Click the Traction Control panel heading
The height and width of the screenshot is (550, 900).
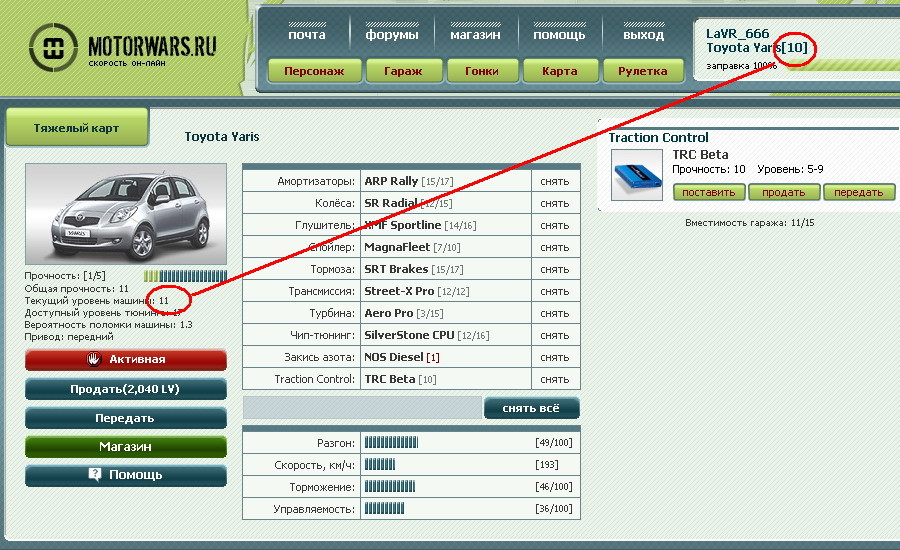point(658,138)
